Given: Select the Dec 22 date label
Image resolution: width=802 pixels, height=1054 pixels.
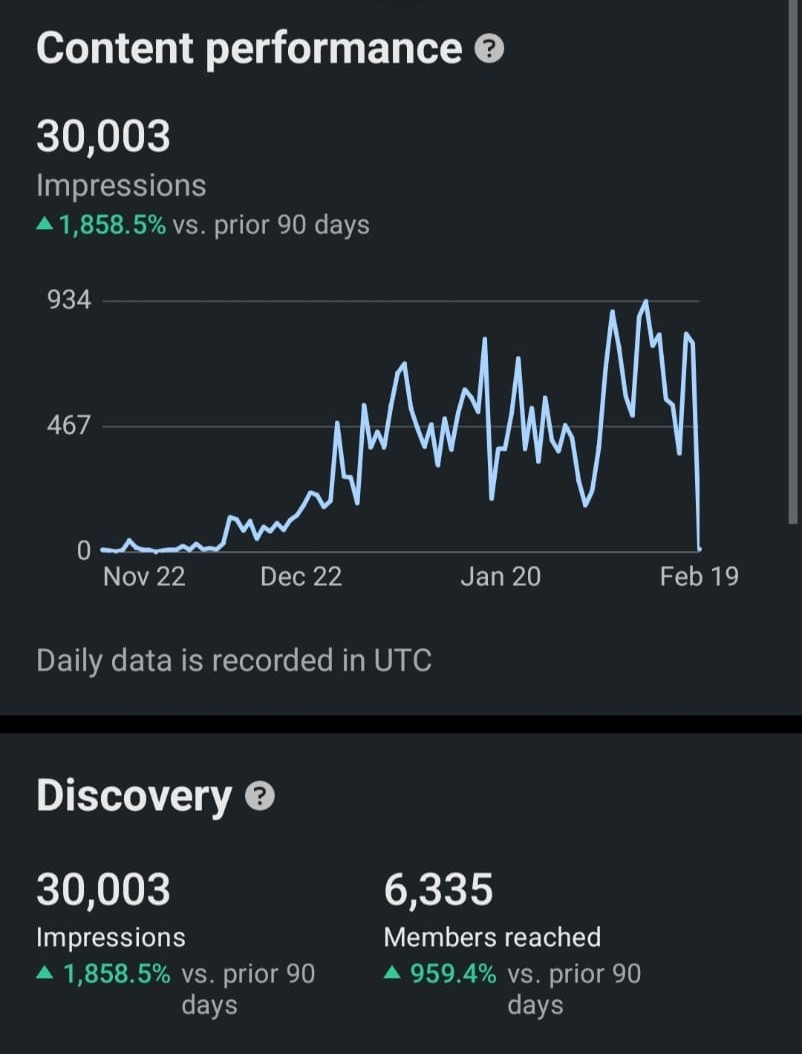Looking at the screenshot, I should pyautogui.click(x=301, y=576).
